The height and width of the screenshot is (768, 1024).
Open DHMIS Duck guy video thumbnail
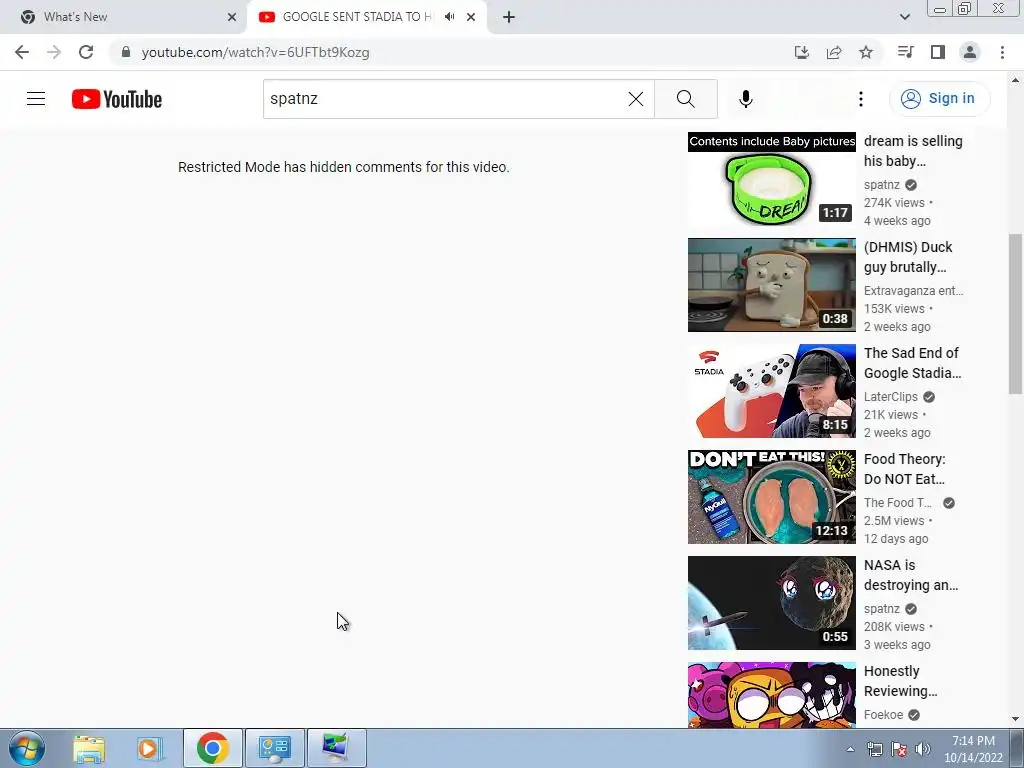click(x=771, y=285)
